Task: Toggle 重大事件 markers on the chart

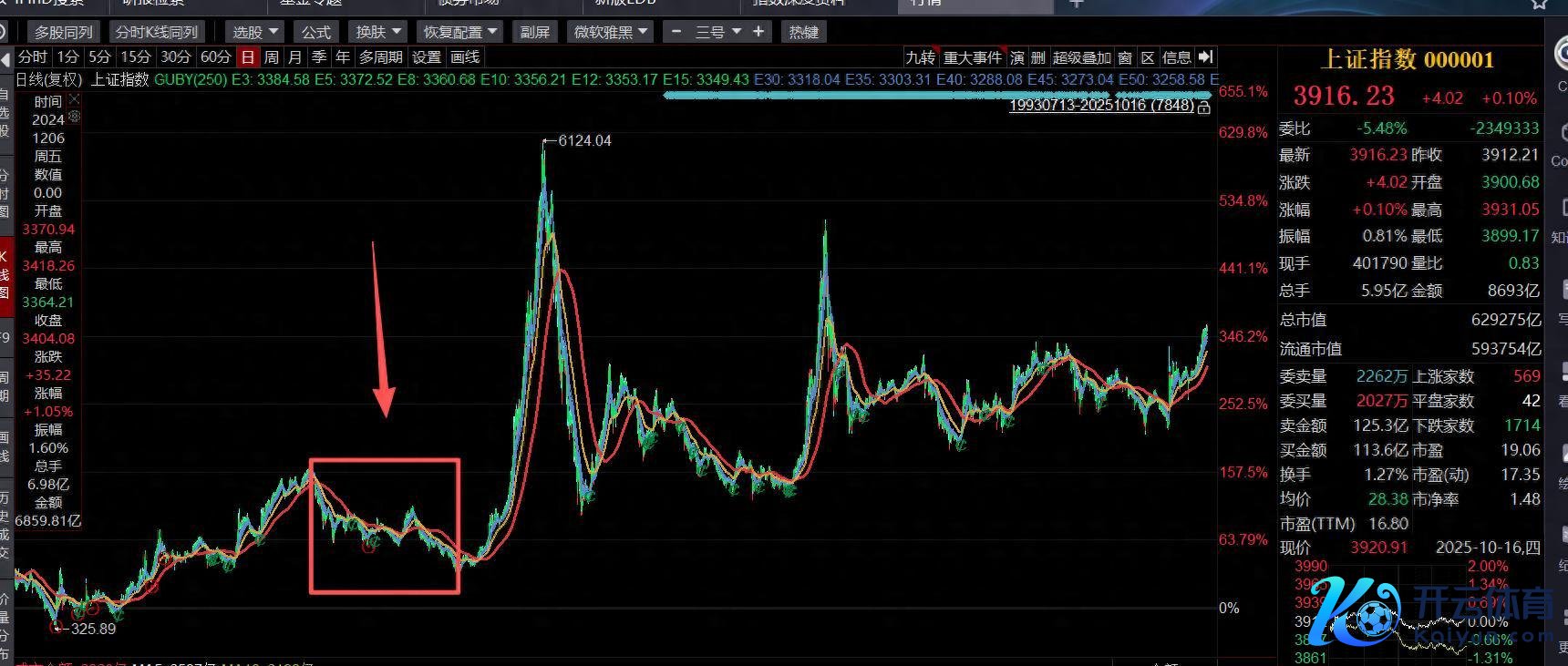Action: [x=972, y=57]
